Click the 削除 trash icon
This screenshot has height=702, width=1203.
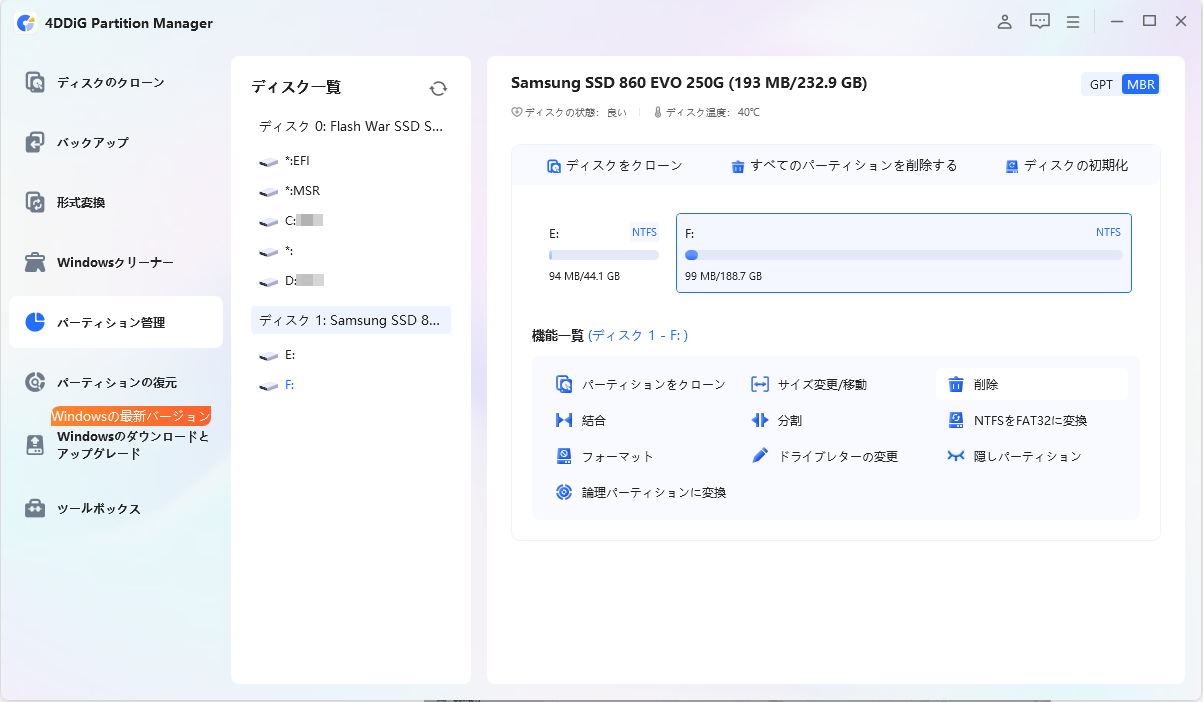coord(956,384)
